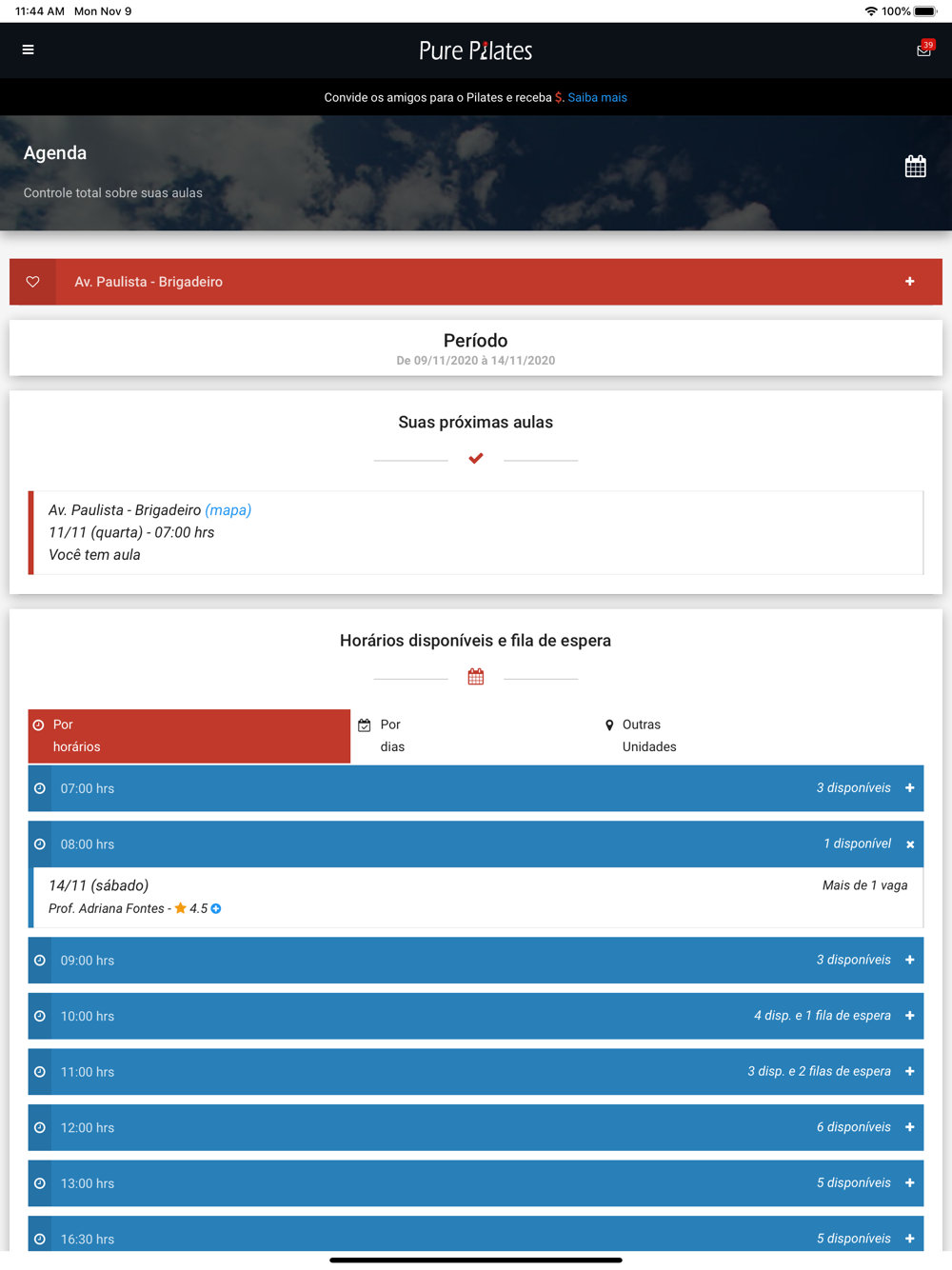The image size is (952, 1270).
Task: Click the star rating icon for Adriana Fontes
Action: 180,908
